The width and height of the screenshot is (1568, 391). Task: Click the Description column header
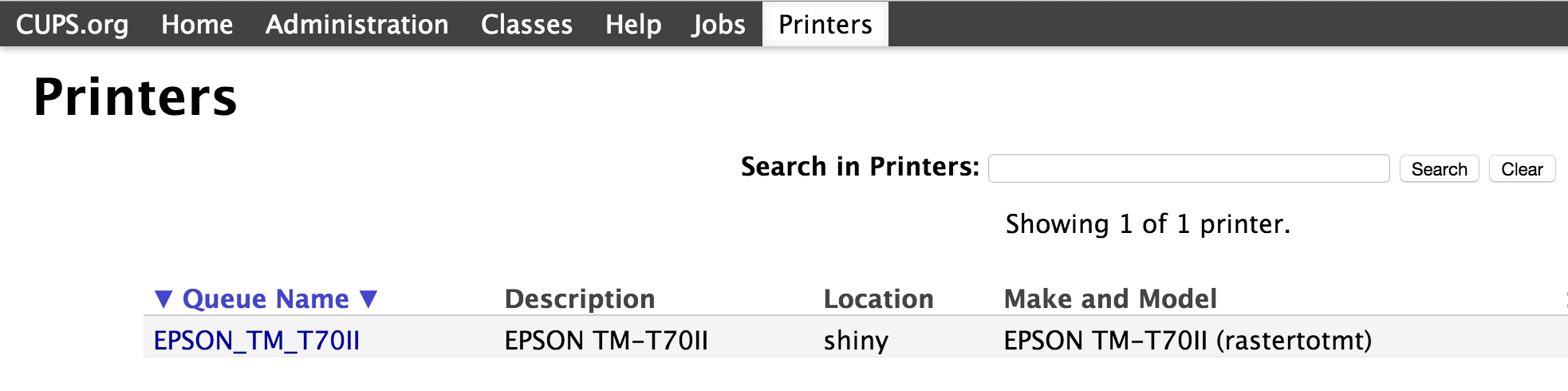point(580,299)
